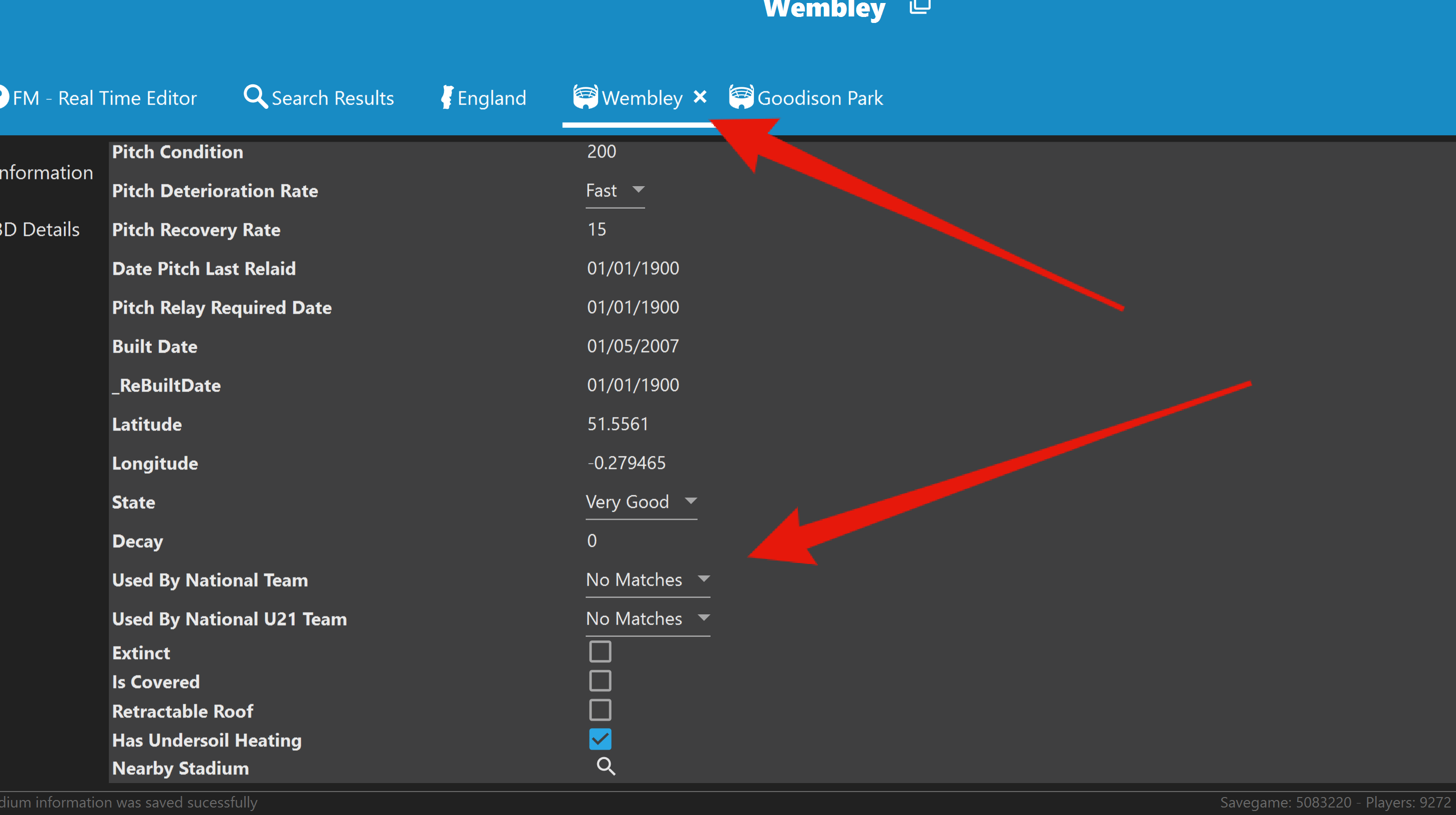This screenshot has width=1456, height=815.
Task: Open Used By National U21 Team dropdown
Action: 647,618
